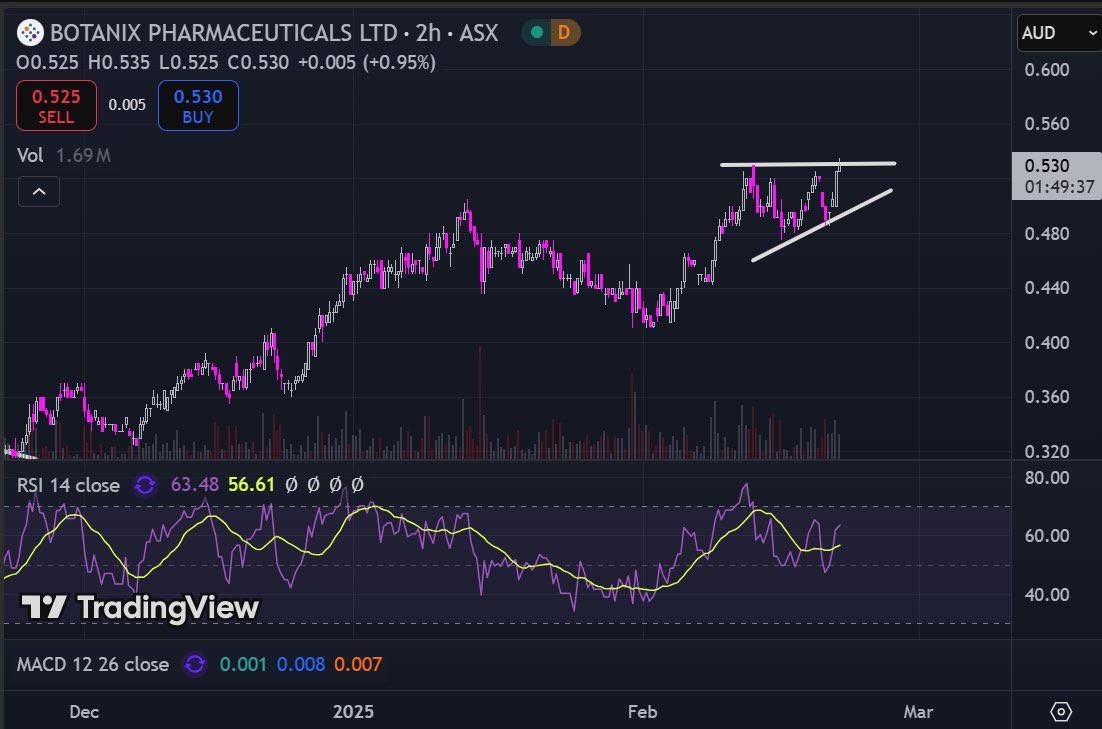Click the 0.360 price scale label

tap(1046, 396)
